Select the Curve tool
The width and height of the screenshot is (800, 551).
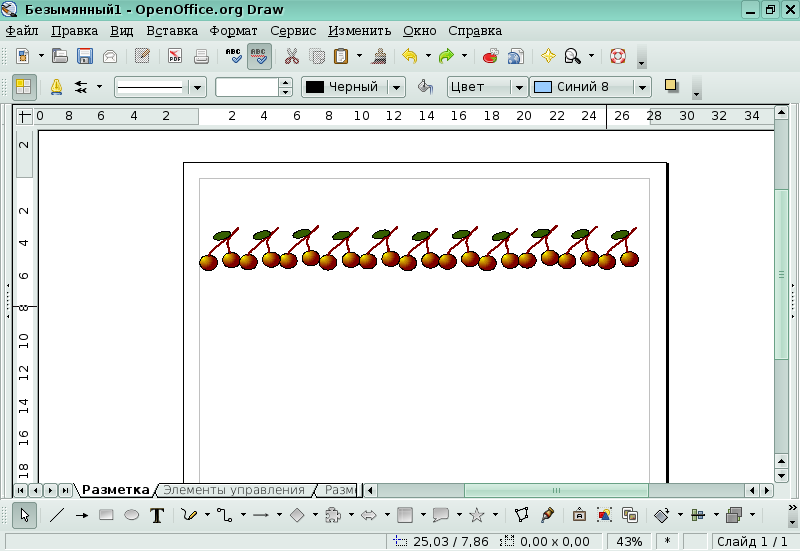click(x=189, y=515)
